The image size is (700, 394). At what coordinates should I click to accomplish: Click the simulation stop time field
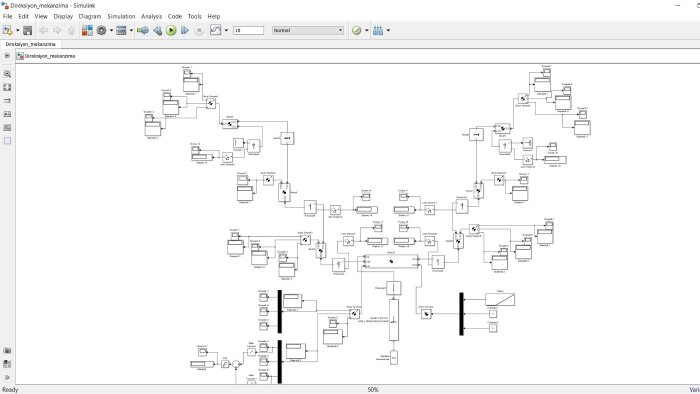(x=249, y=30)
